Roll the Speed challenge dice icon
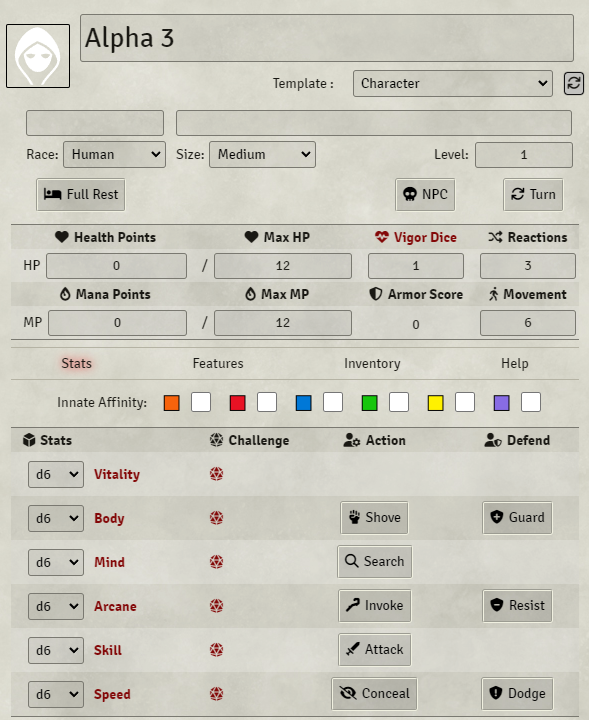Viewport: 589px width, 720px height. [216, 694]
